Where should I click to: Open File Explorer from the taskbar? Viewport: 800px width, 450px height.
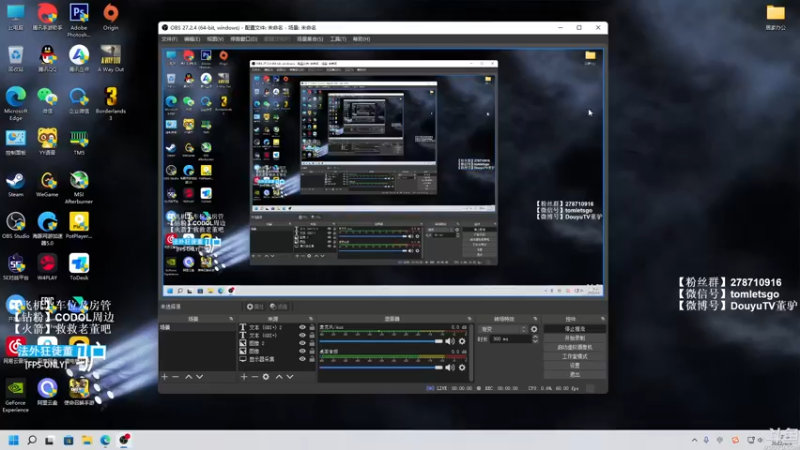pyautogui.click(x=87, y=440)
